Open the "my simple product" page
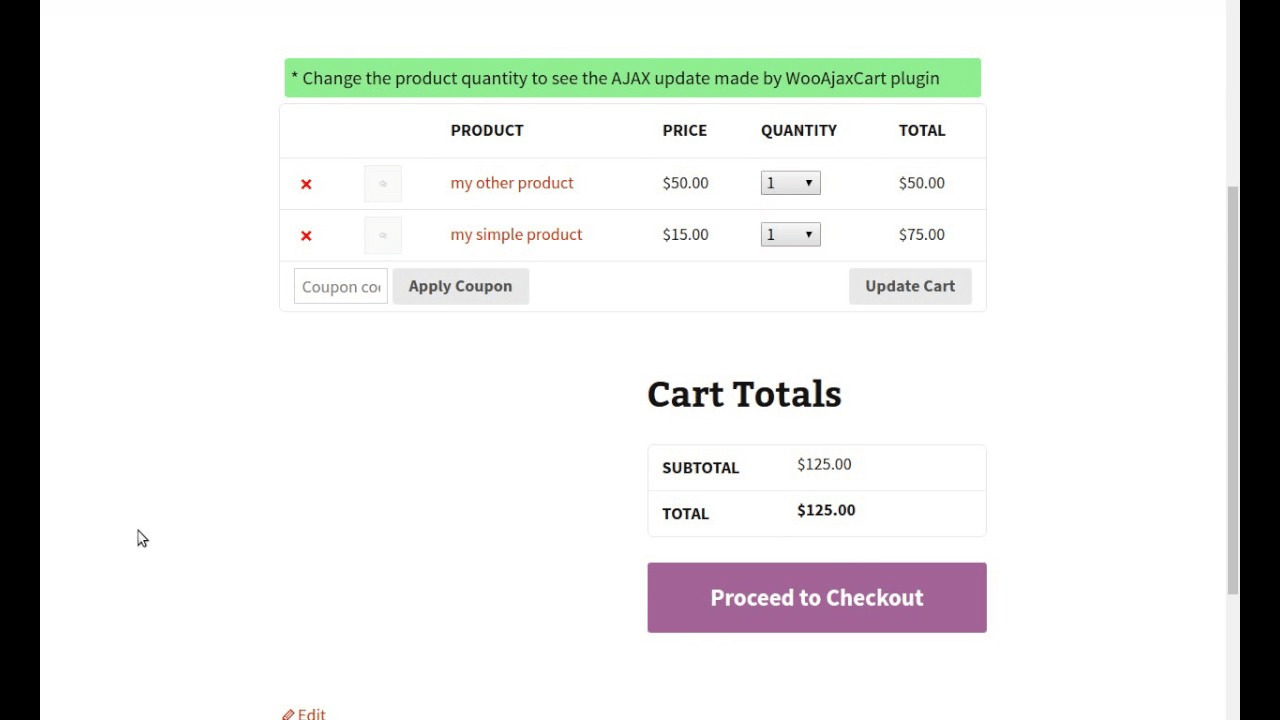The width and height of the screenshot is (1280, 720). tap(516, 234)
